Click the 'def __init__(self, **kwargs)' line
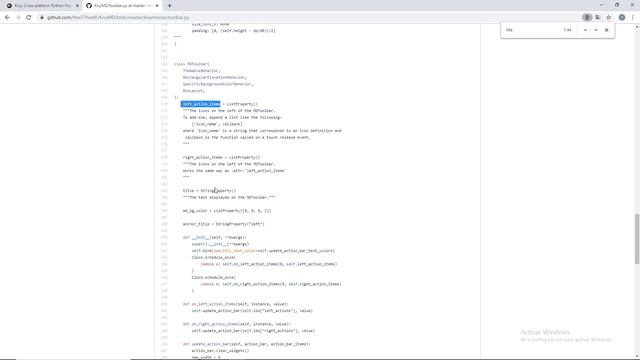This screenshot has width=640, height=360. tap(214, 237)
